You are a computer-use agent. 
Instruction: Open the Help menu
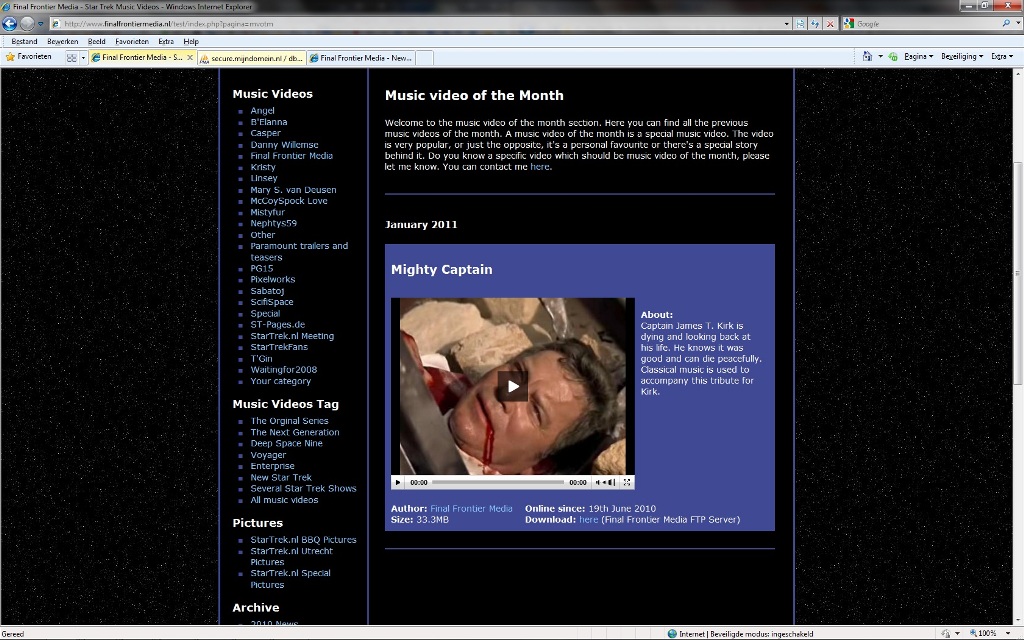[191, 41]
